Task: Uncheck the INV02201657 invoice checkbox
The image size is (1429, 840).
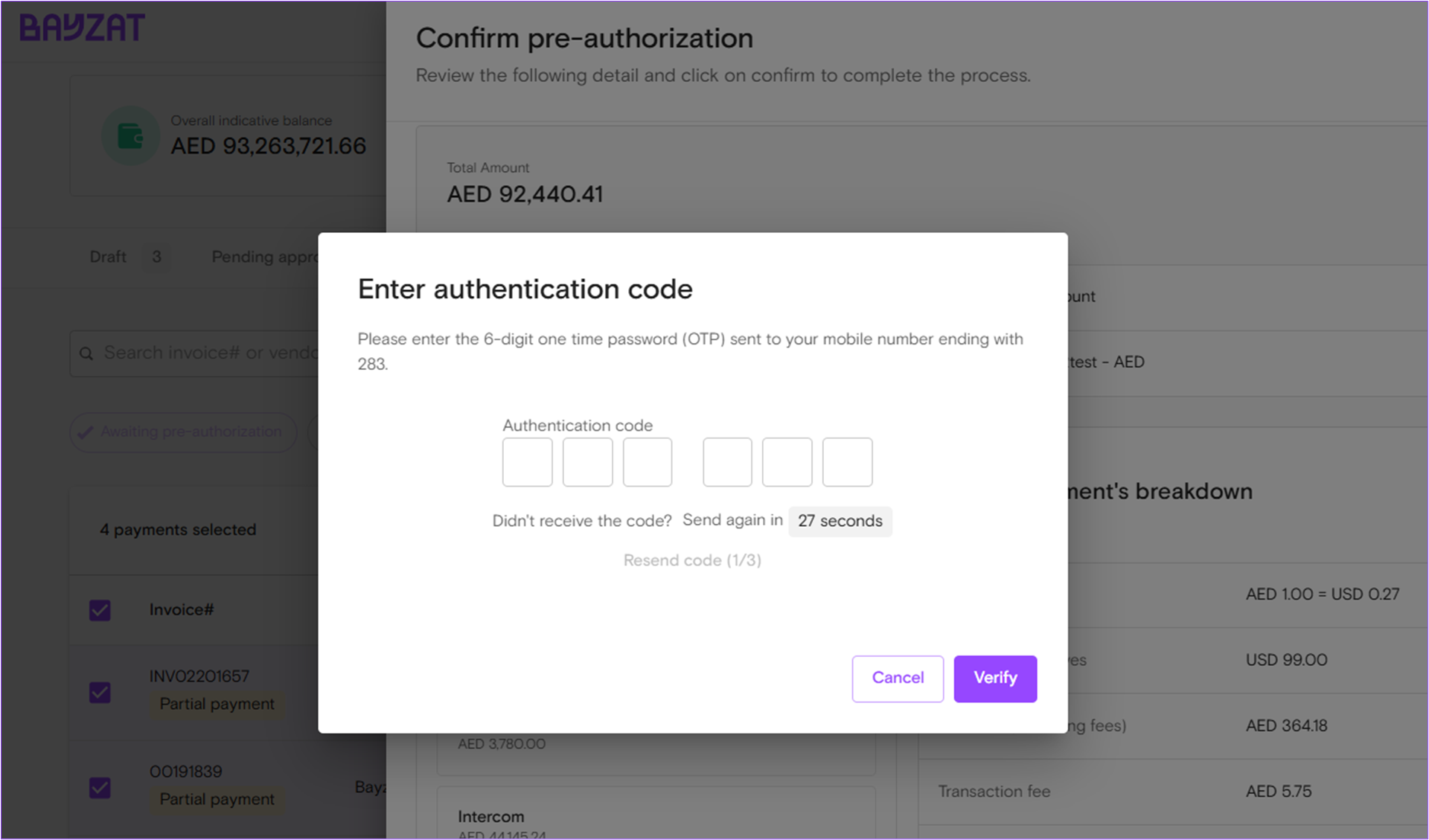Action: [x=100, y=692]
